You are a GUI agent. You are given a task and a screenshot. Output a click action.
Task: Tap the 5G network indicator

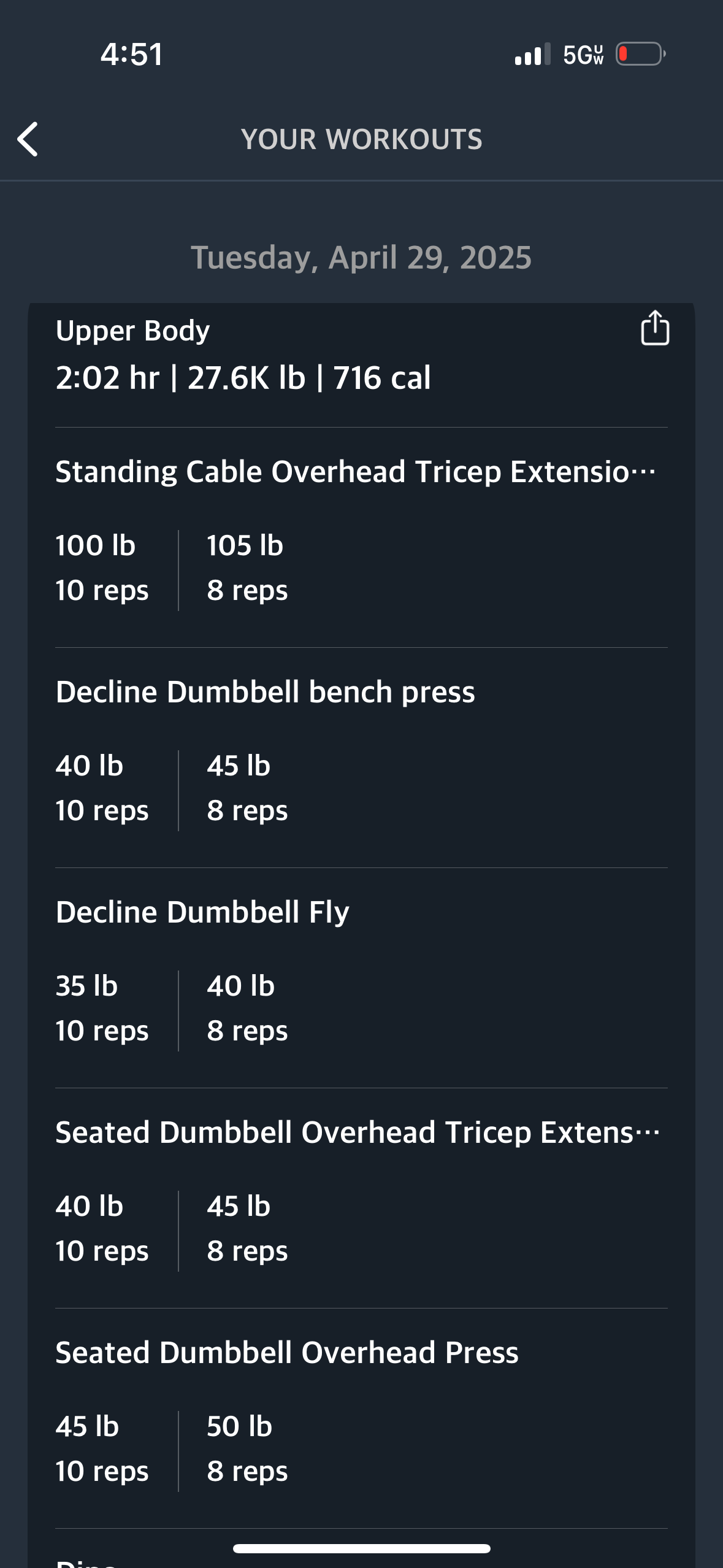pyautogui.click(x=583, y=55)
